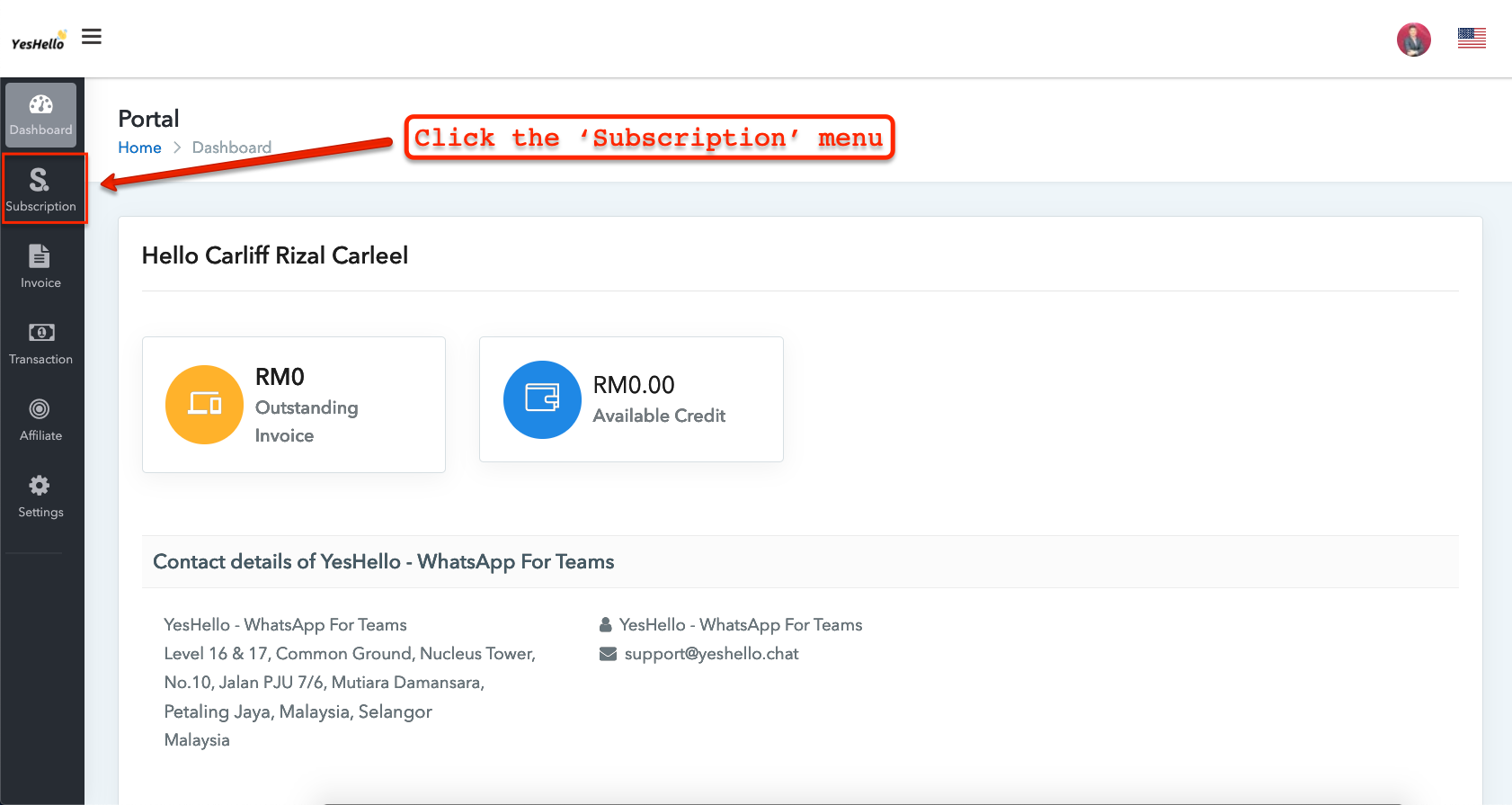Open the Invoice sidebar menu

click(x=41, y=267)
